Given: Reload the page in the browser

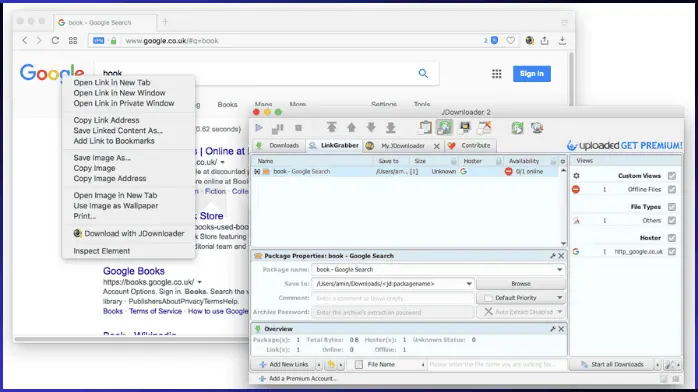Looking at the screenshot, I should tap(55, 40).
